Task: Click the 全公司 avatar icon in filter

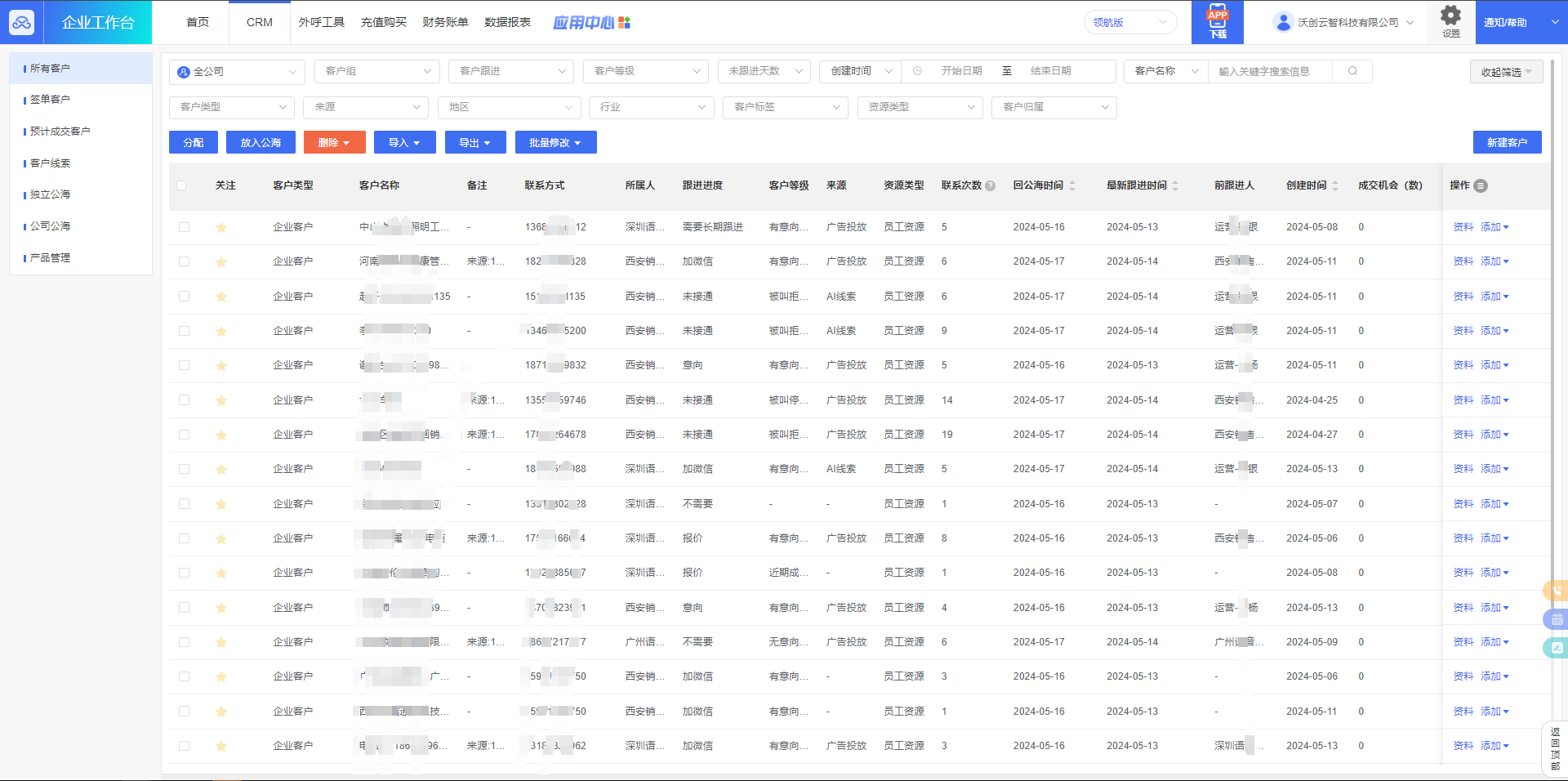Action: coord(184,72)
